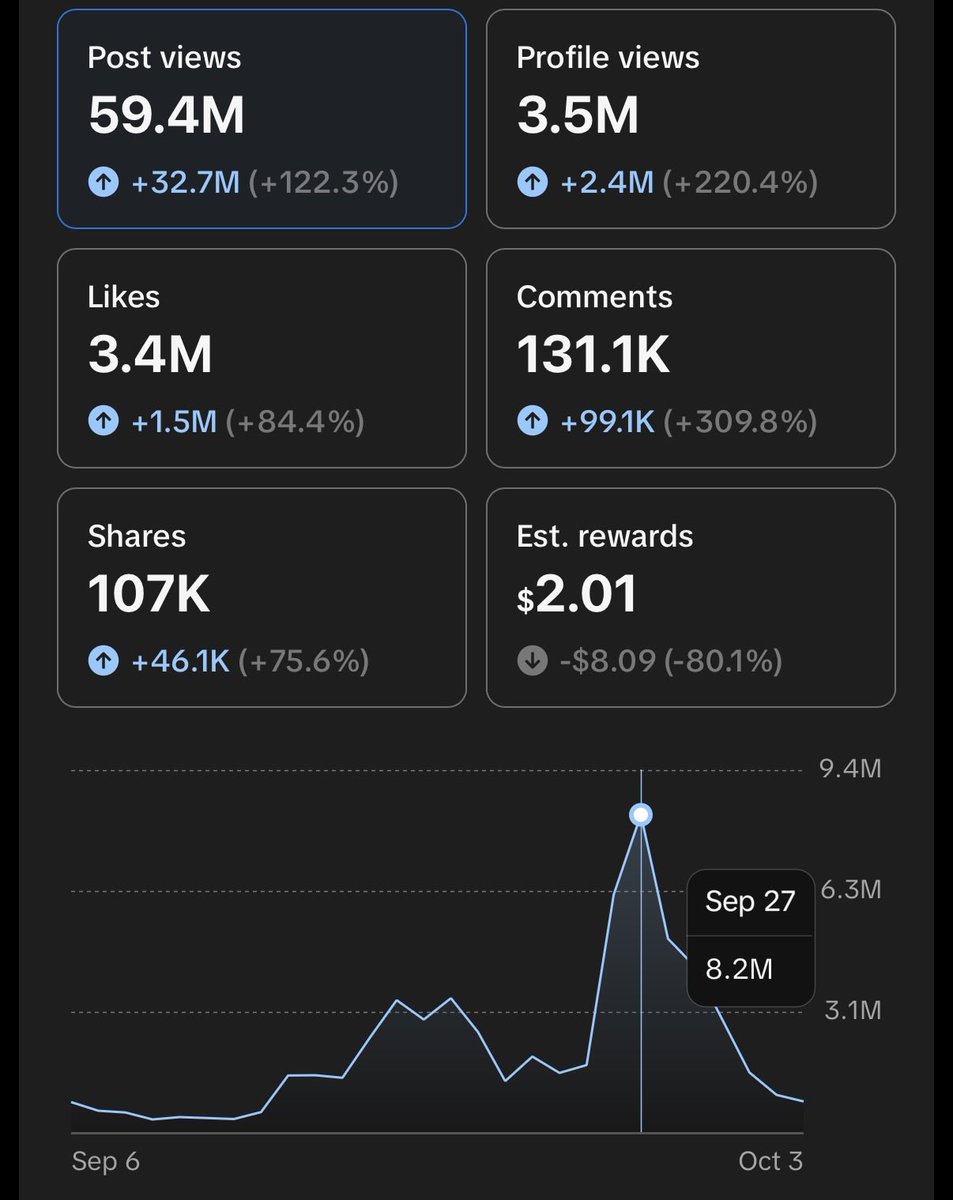
Task: Select the Likes metric card
Action: pyautogui.click(x=262, y=358)
